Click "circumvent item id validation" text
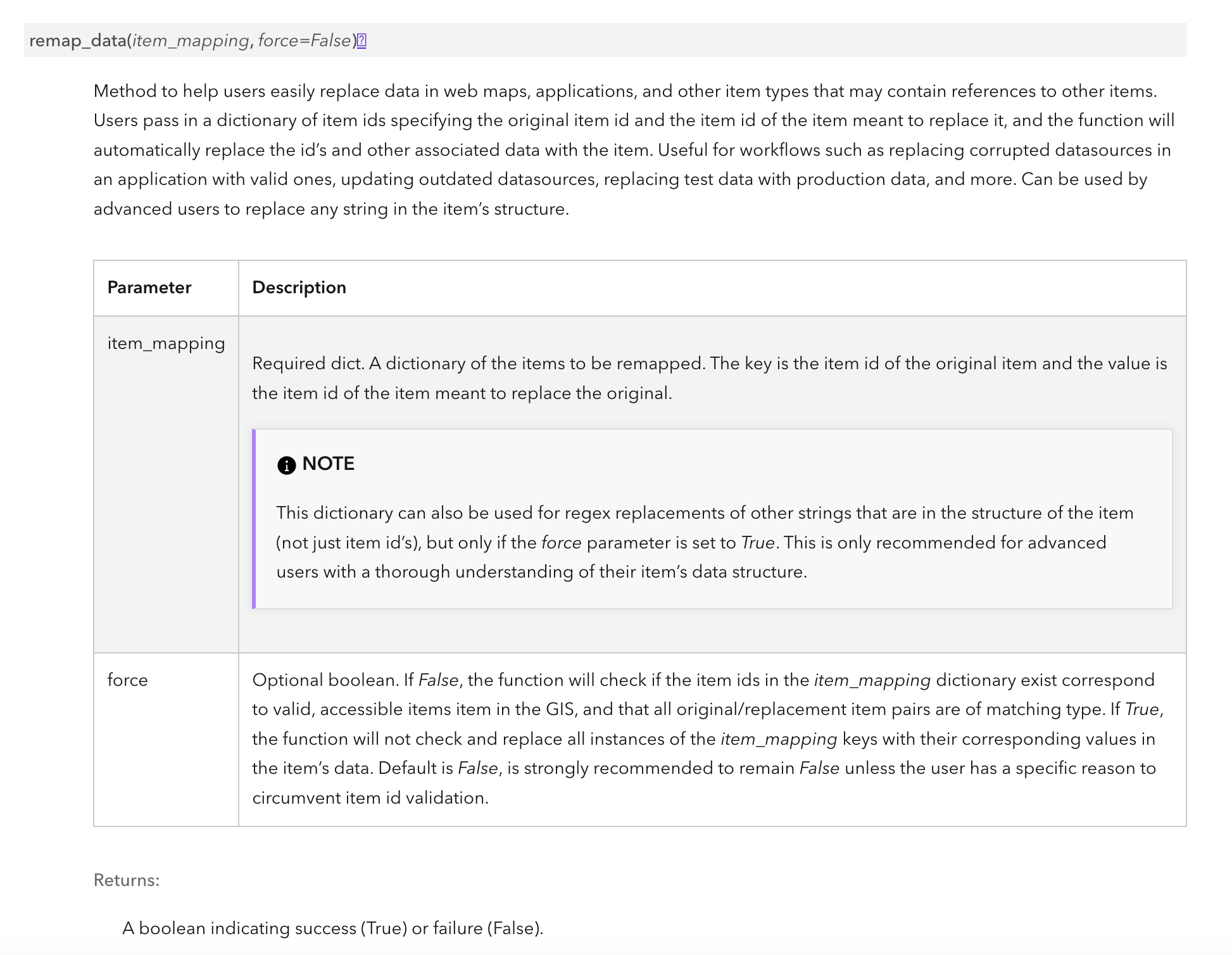This screenshot has height=955, width=1232. pos(370,798)
